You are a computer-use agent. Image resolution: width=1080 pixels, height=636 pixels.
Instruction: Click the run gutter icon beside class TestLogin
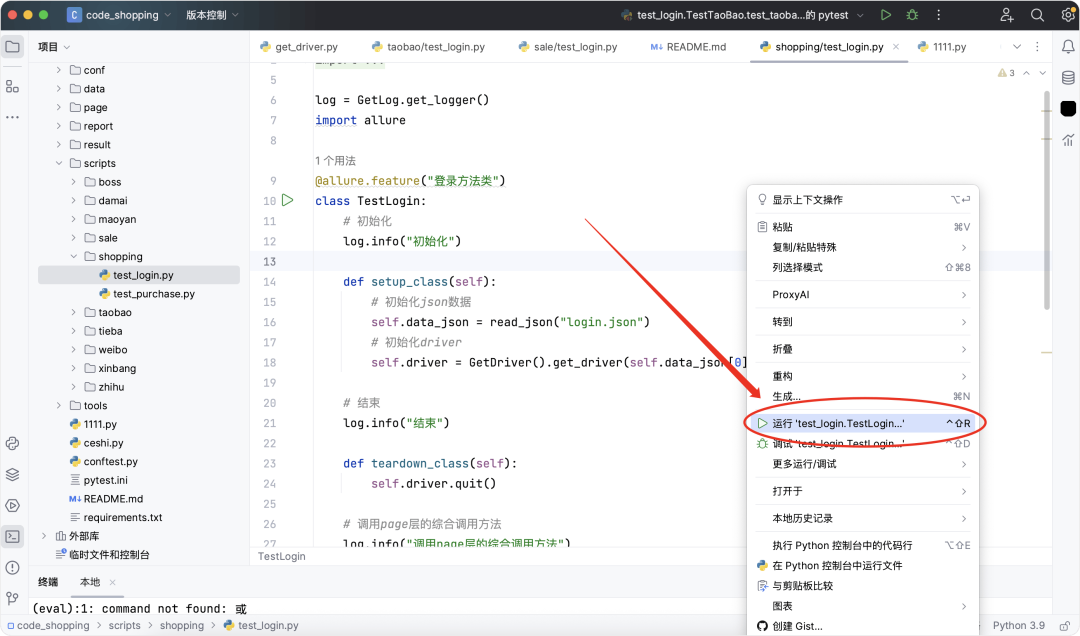[x=288, y=201]
